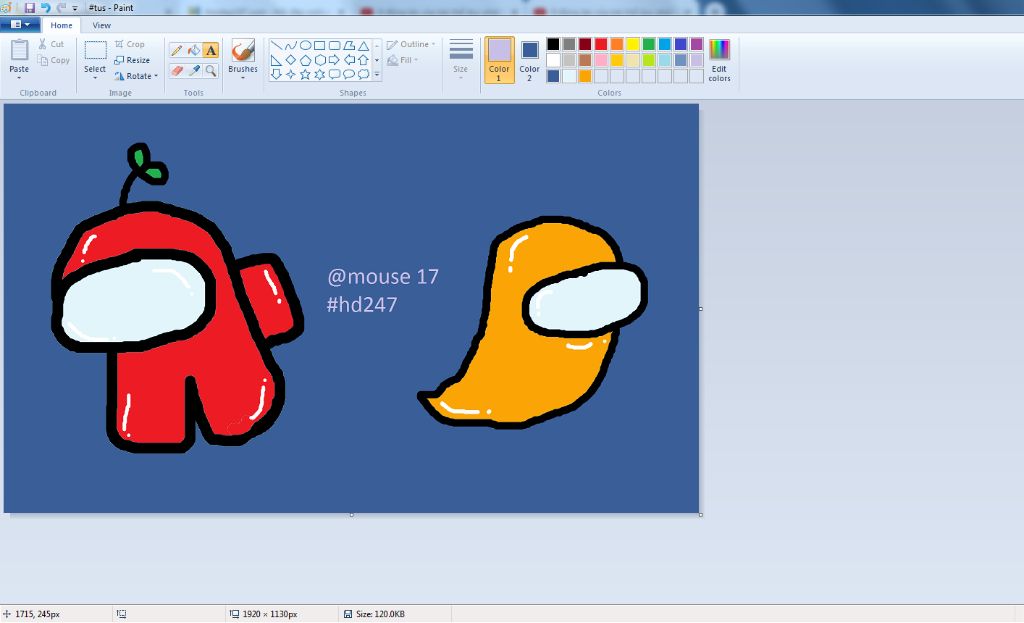Switch to the View tab

(x=101, y=25)
